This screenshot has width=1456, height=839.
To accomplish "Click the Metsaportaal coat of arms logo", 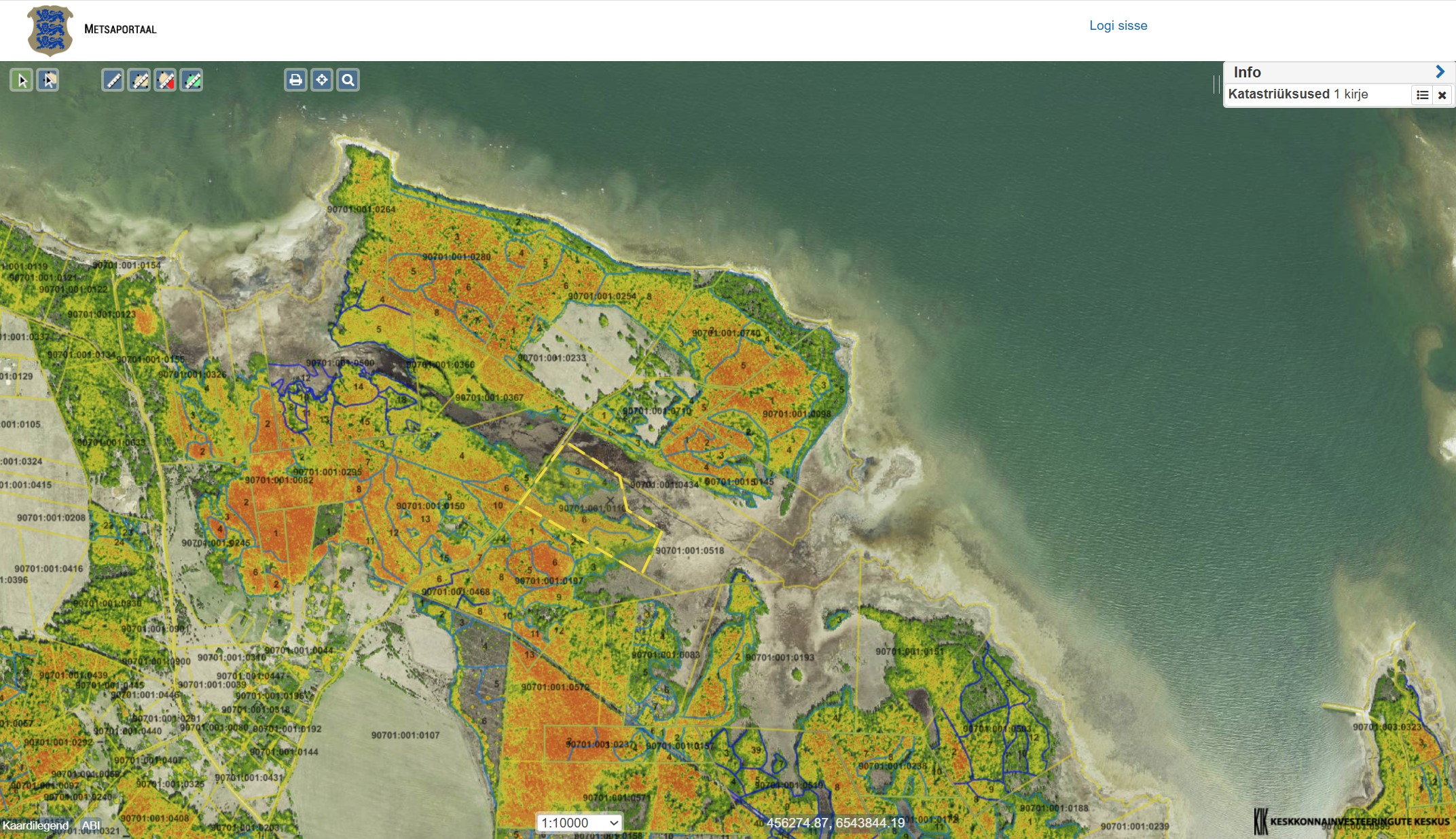I will (x=50, y=30).
